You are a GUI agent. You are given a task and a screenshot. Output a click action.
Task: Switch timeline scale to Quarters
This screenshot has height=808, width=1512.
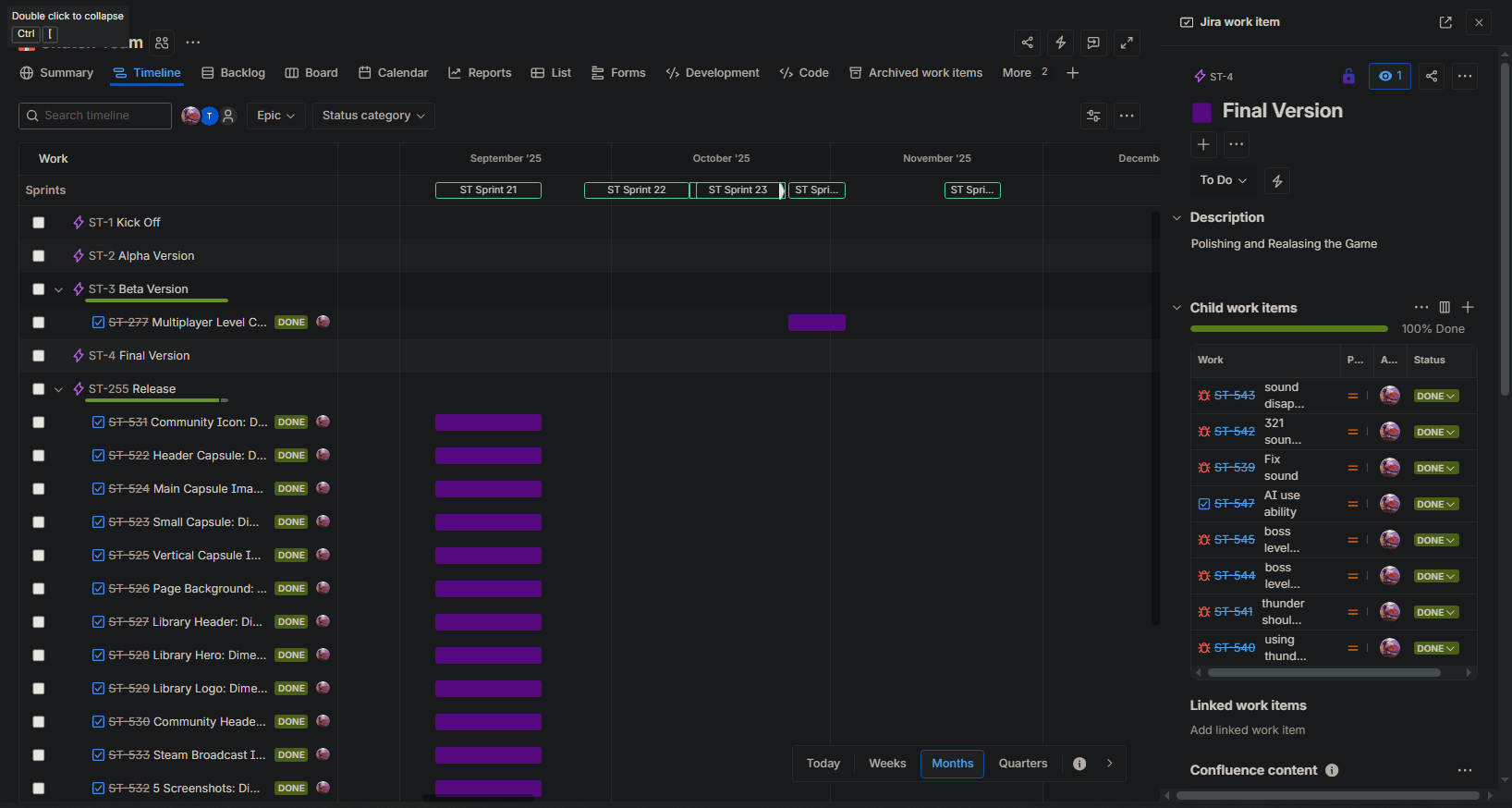coord(1023,764)
